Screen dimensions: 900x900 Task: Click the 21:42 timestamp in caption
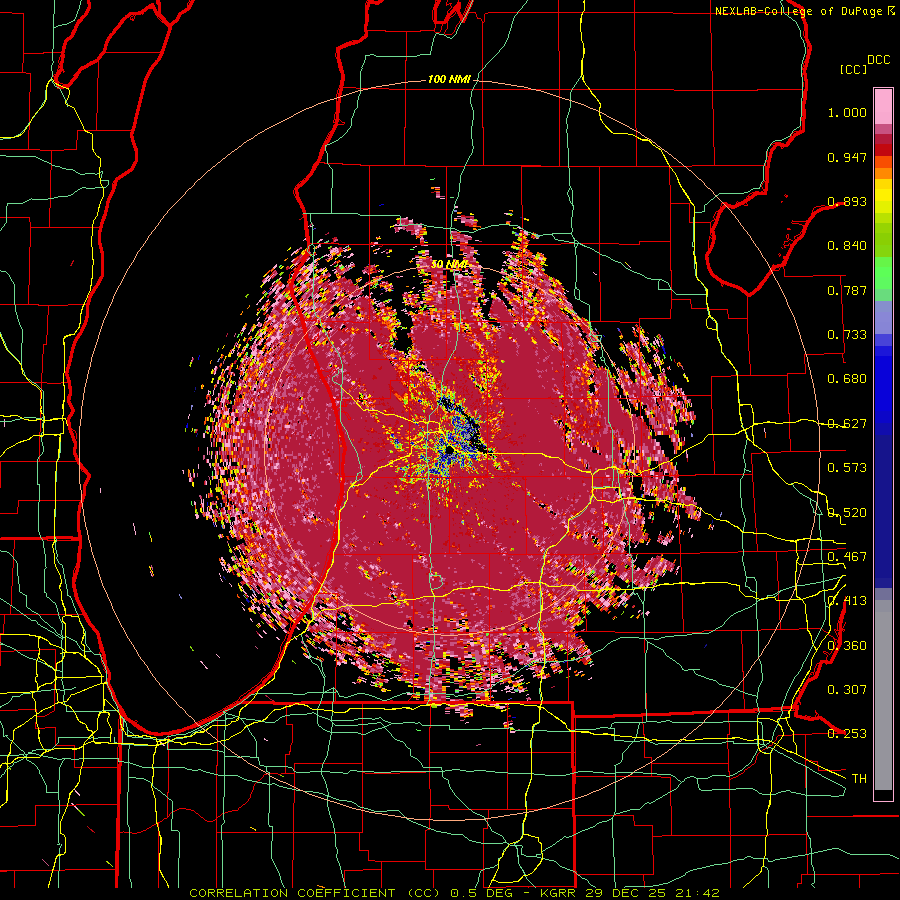(698, 893)
